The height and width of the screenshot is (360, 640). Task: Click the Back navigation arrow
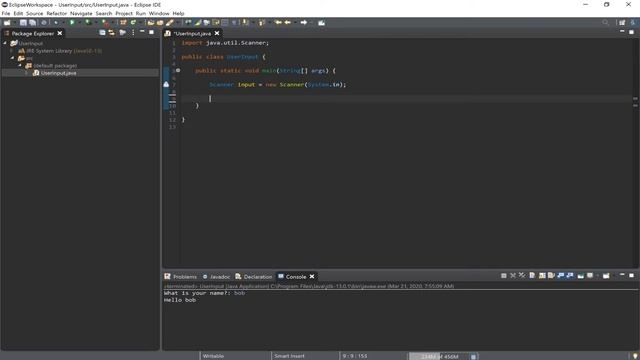(x=288, y=23)
